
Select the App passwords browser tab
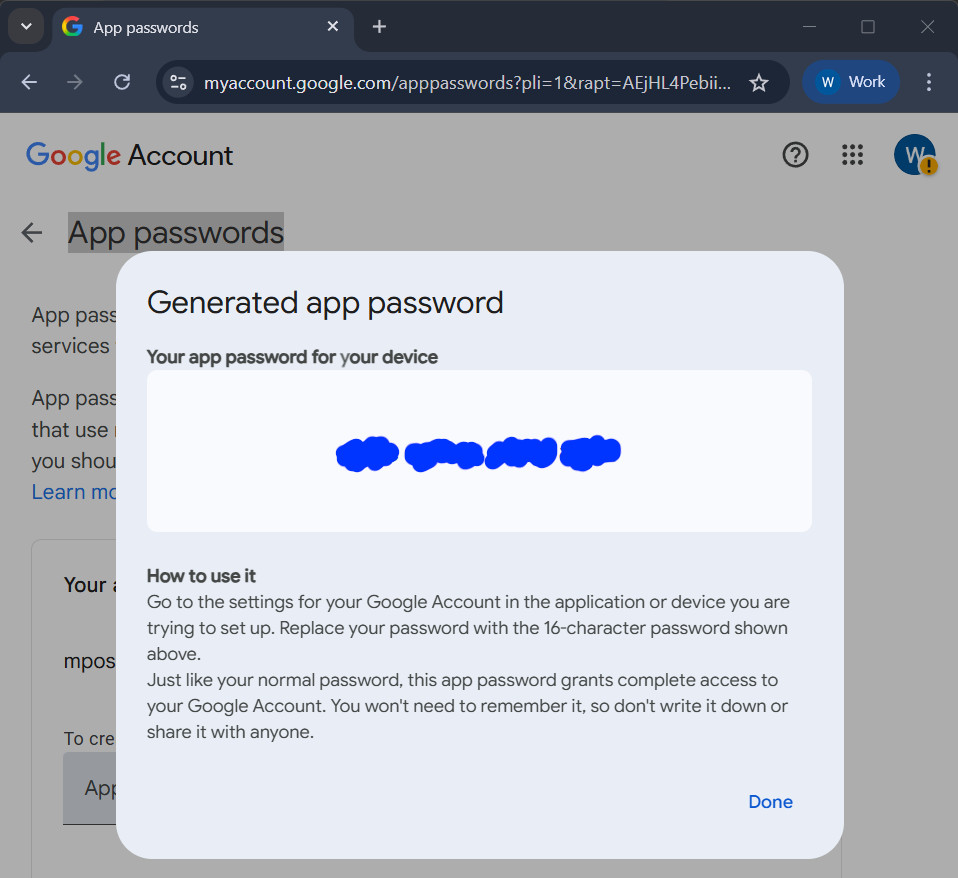[190, 27]
